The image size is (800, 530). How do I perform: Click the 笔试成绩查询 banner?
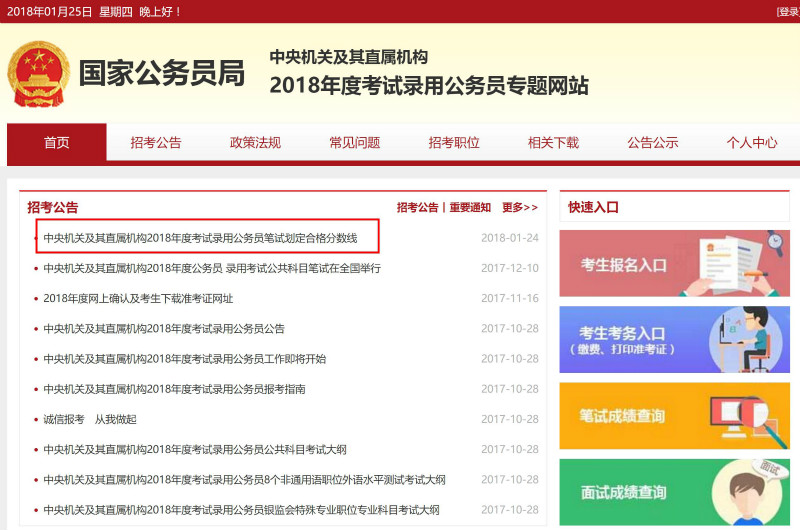[674, 416]
